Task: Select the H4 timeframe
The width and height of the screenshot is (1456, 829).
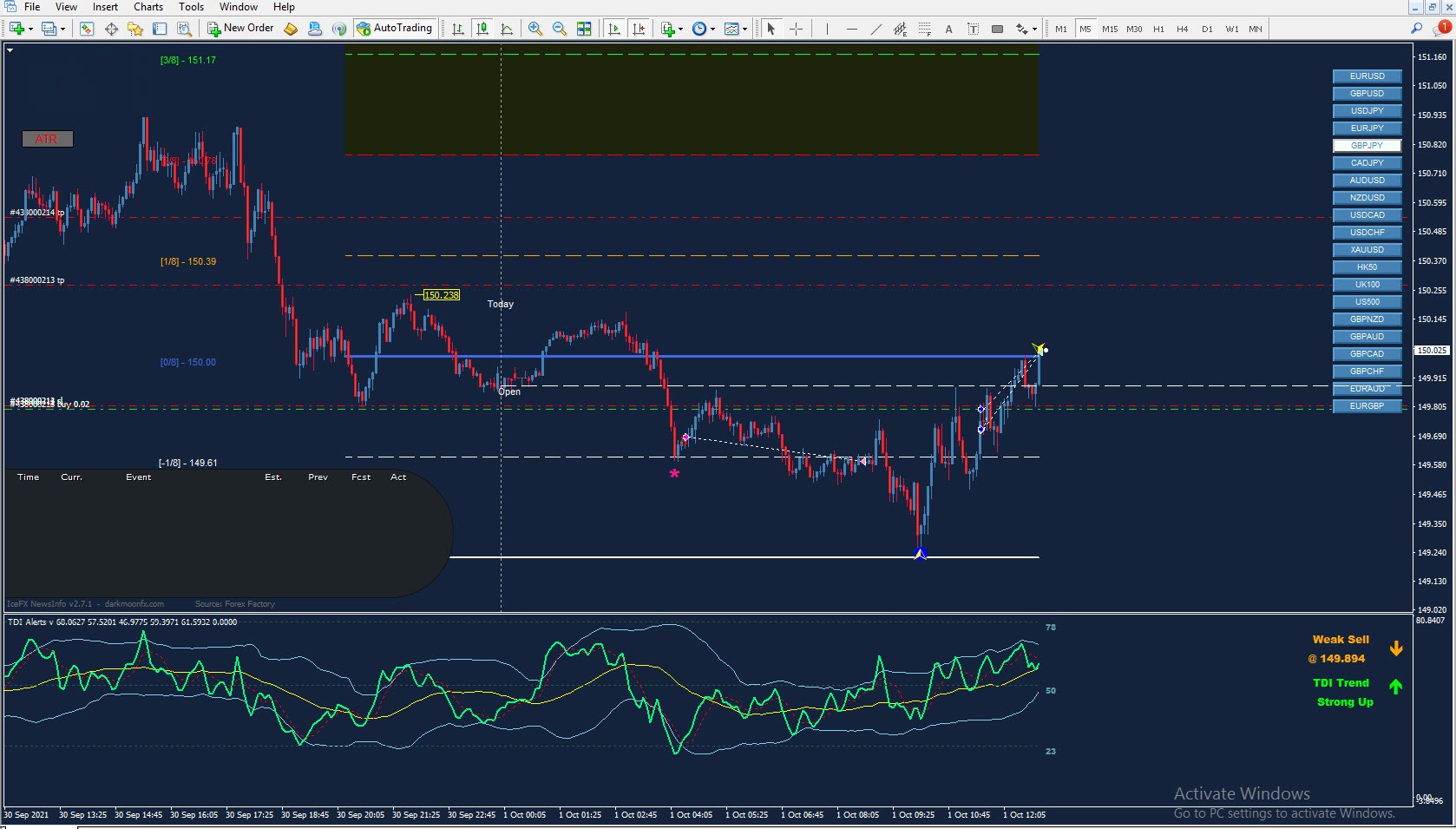Action: (1182, 29)
